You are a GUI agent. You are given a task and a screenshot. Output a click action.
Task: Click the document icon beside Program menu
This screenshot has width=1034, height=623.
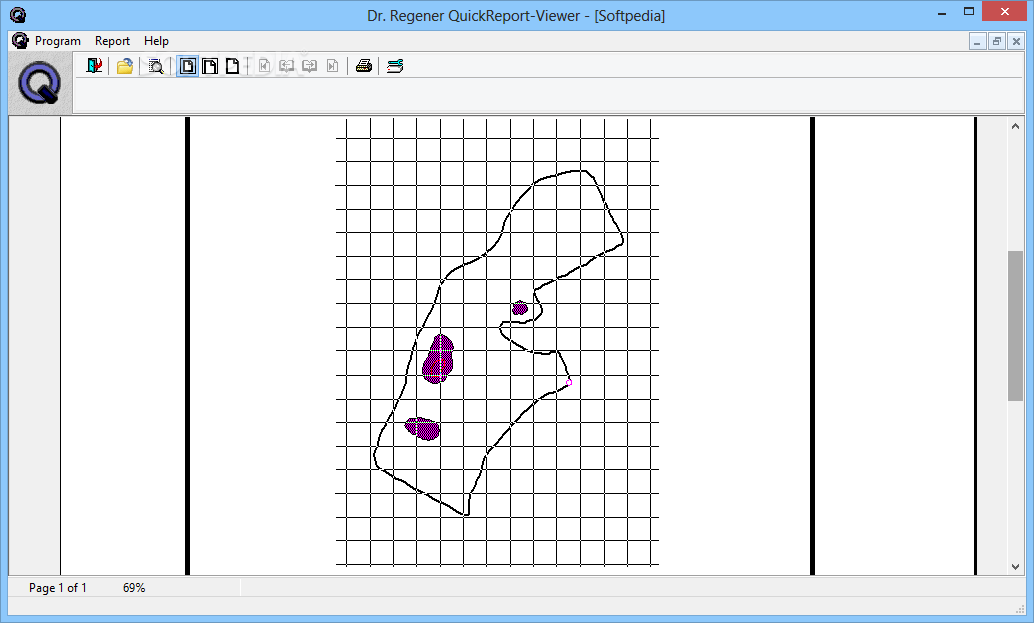20,41
